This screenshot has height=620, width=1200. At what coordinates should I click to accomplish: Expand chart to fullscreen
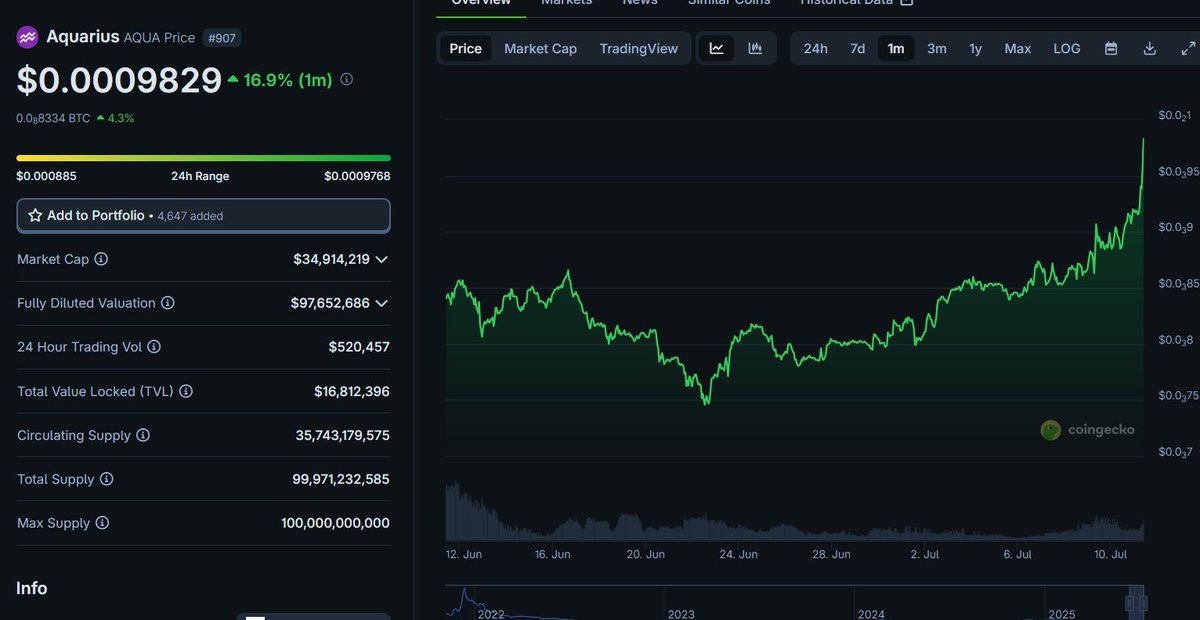1188,48
